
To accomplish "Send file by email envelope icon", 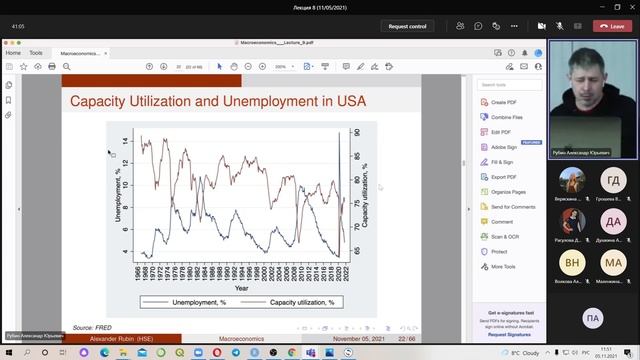I will click(x=524, y=67).
